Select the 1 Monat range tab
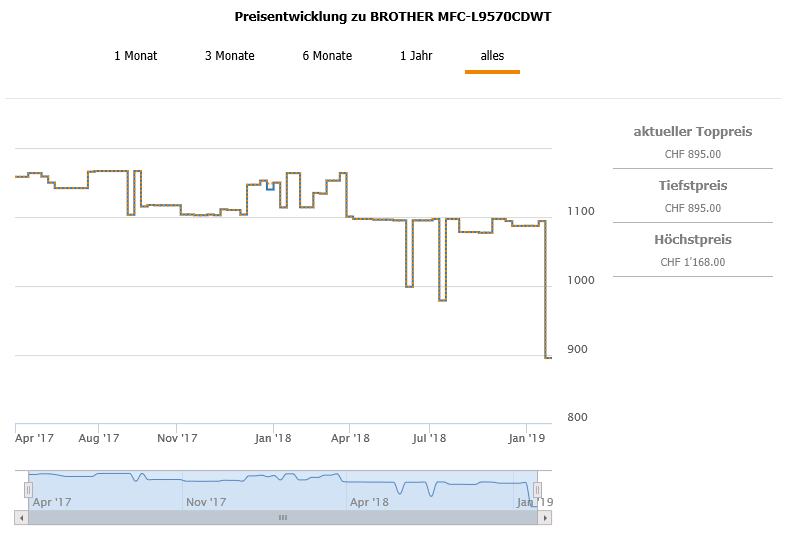Viewport: 790px width, 533px height. pyautogui.click(x=136, y=56)
